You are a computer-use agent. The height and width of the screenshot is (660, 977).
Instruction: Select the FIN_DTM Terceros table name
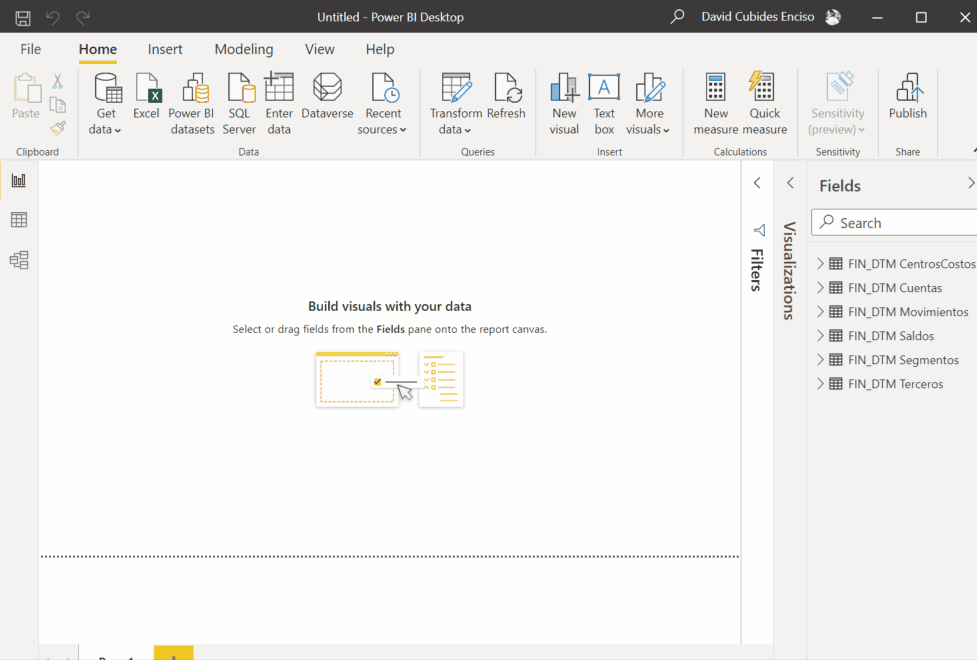pos(895,384)
